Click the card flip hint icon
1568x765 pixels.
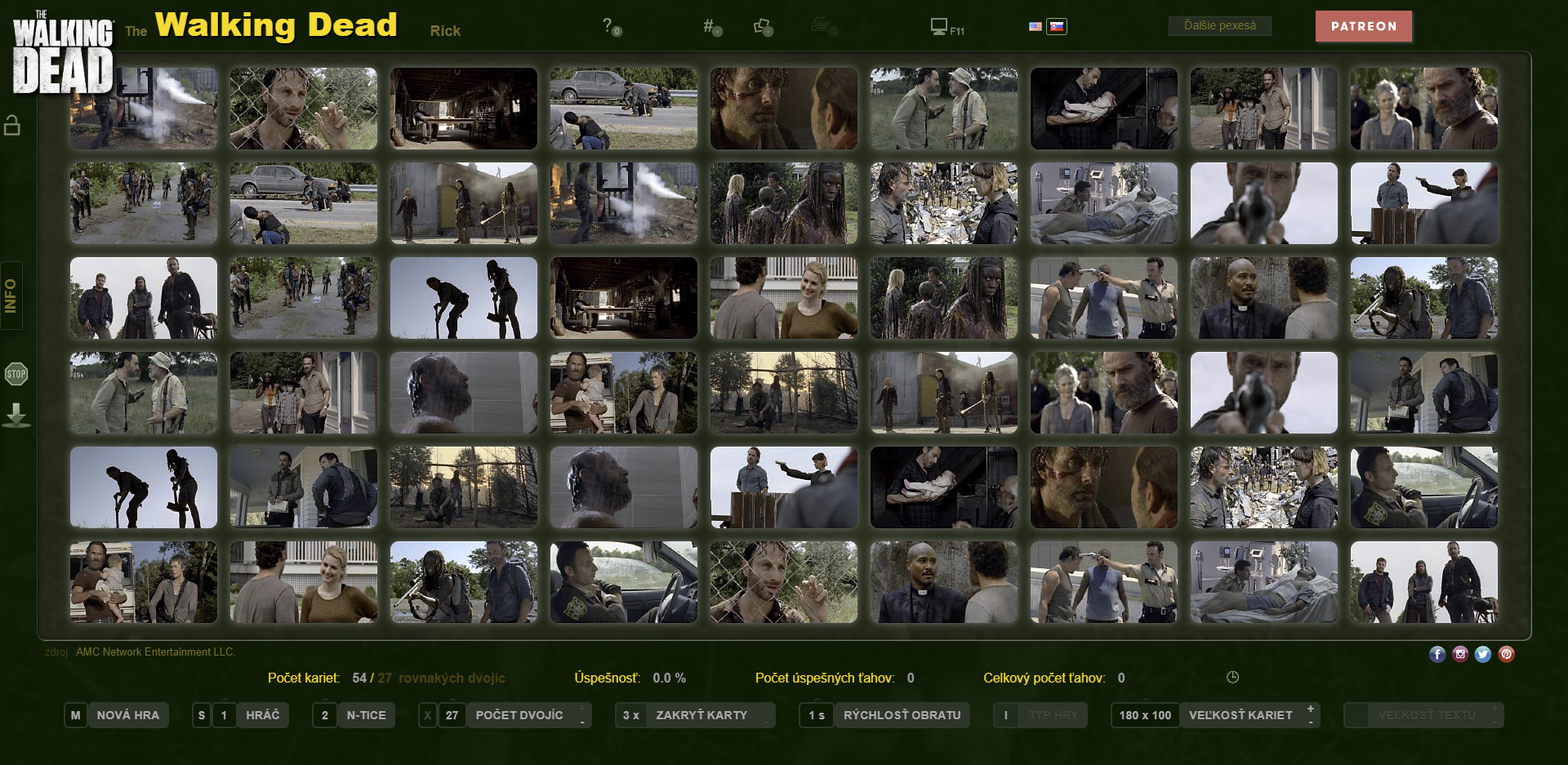click(763, 27)
